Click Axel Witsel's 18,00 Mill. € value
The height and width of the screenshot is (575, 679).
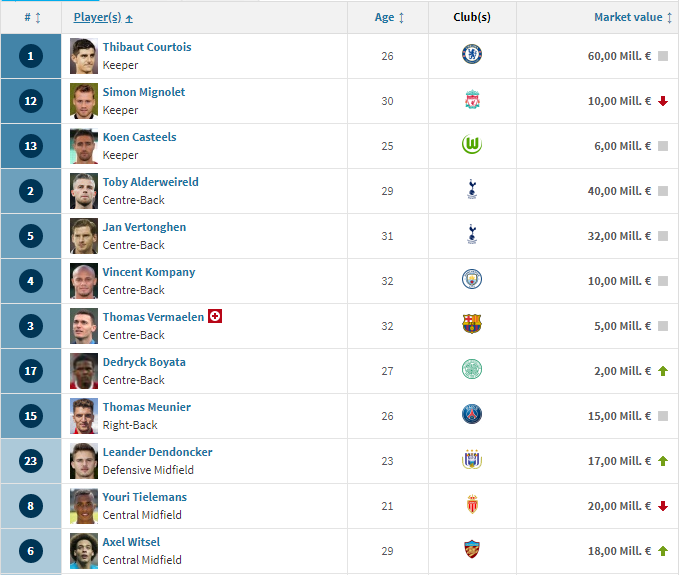point(619,551)
